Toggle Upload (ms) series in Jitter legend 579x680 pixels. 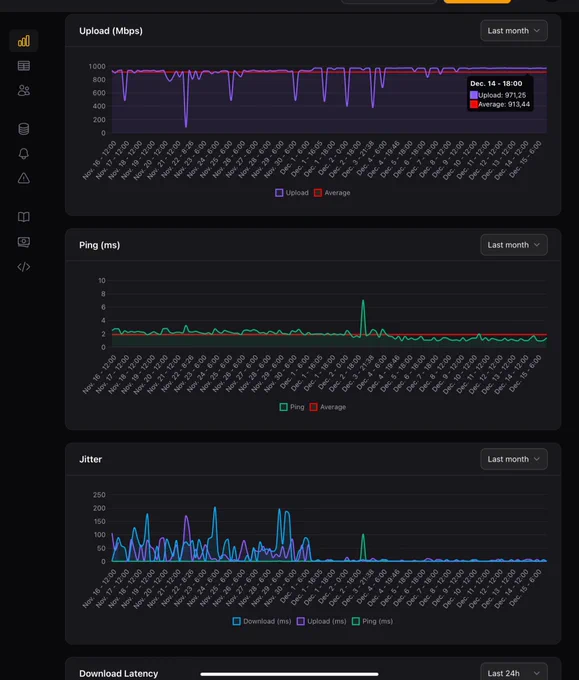pyautogui.click(x=321, y=621)
